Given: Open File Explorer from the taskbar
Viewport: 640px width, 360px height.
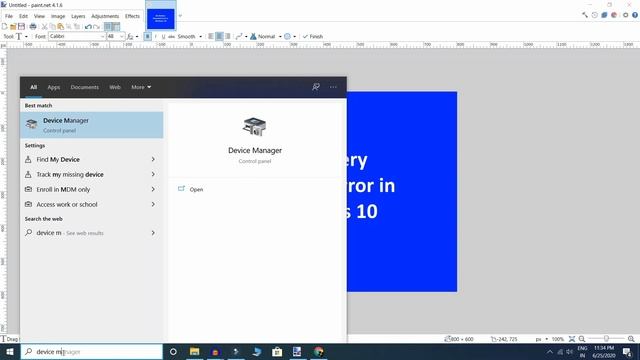Looking at the screenshot, I should (x=194, y=351).
